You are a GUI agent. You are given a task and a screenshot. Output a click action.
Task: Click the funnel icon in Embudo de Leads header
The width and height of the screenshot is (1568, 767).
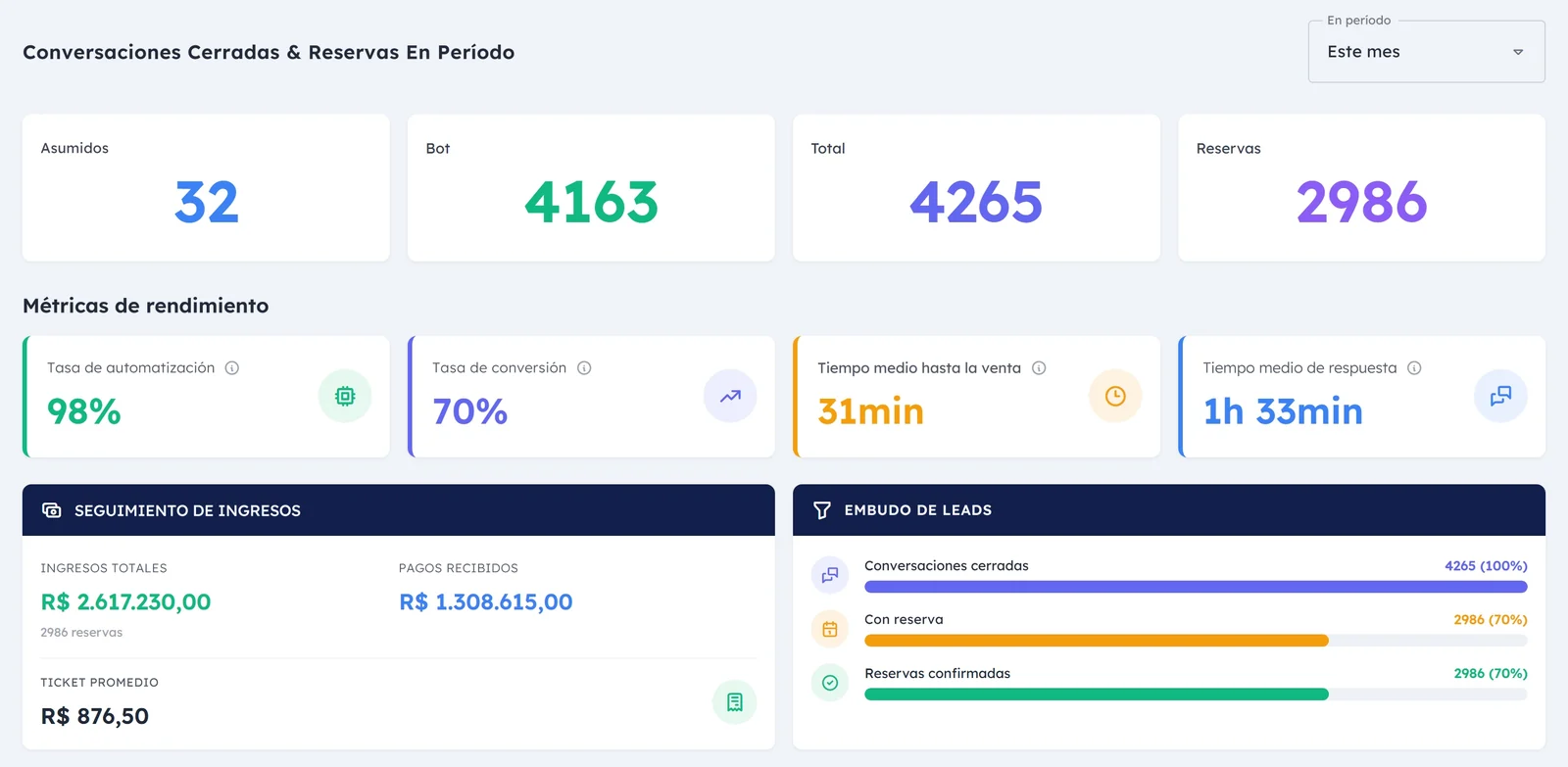click(x=822, y=510)
